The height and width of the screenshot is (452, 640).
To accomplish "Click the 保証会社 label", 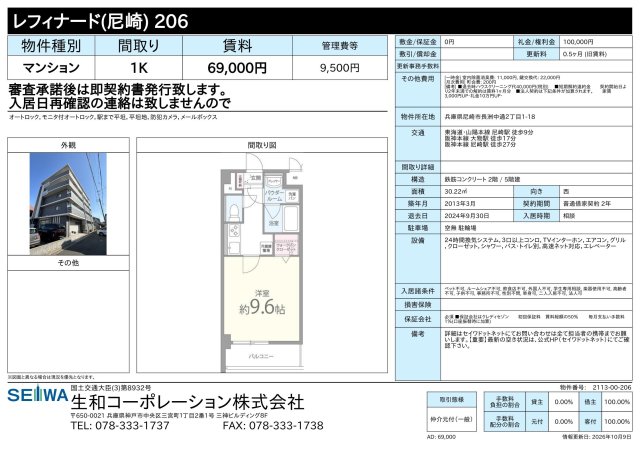I will 418,319.
